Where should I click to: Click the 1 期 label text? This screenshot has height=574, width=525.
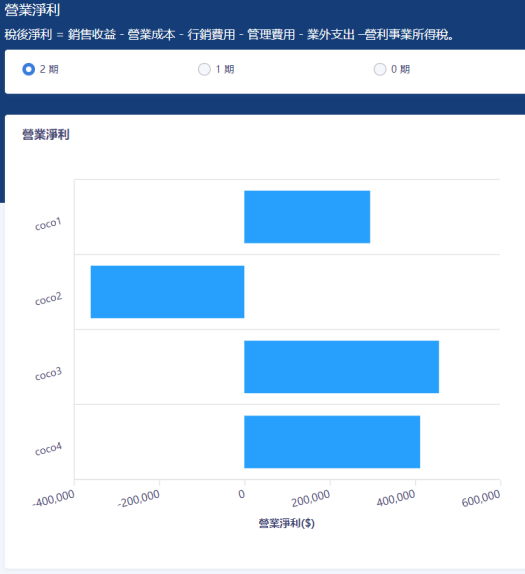point(225,69)
